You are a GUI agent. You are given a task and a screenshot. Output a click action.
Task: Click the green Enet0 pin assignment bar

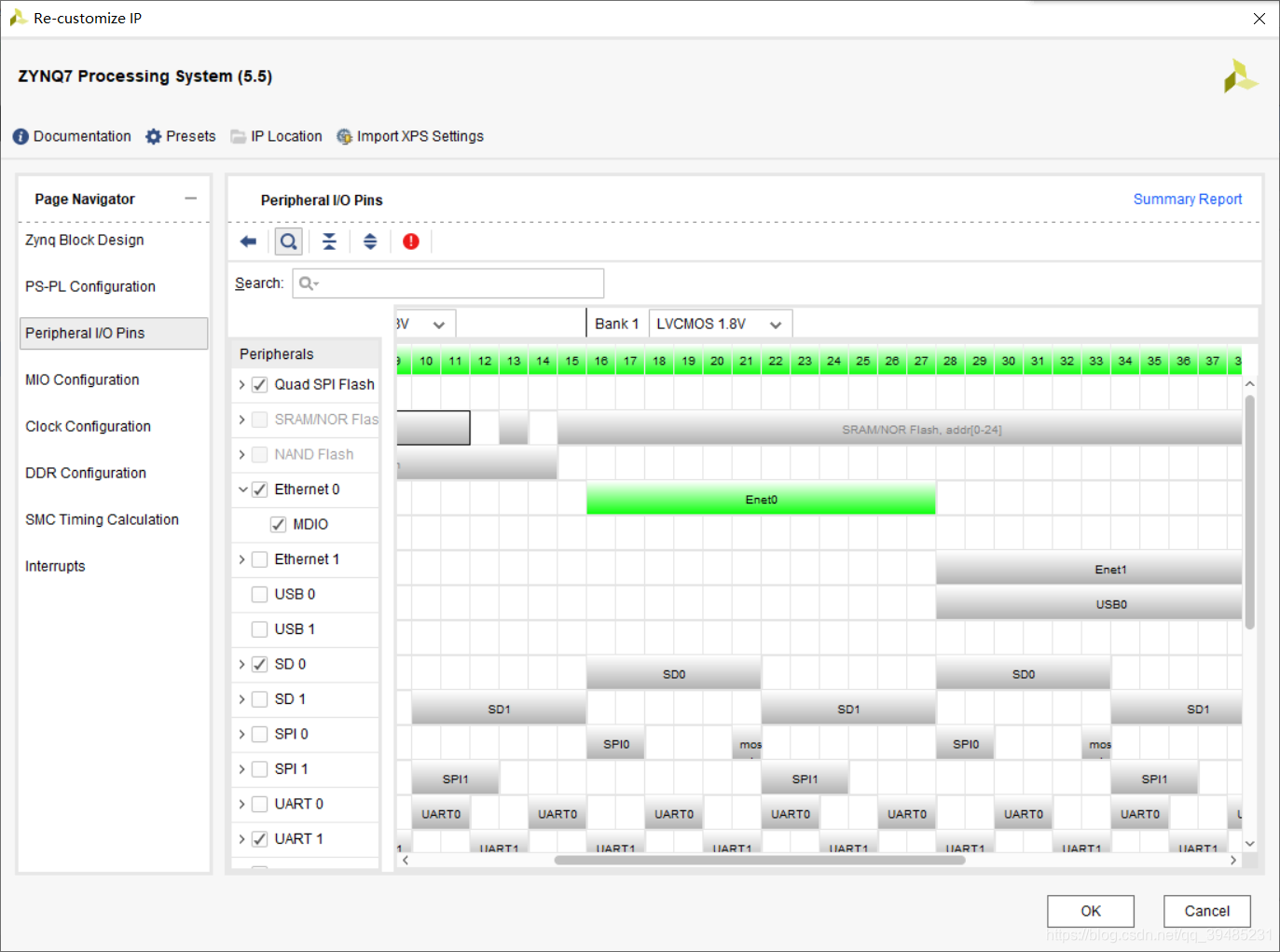click(x=761, y=499)
